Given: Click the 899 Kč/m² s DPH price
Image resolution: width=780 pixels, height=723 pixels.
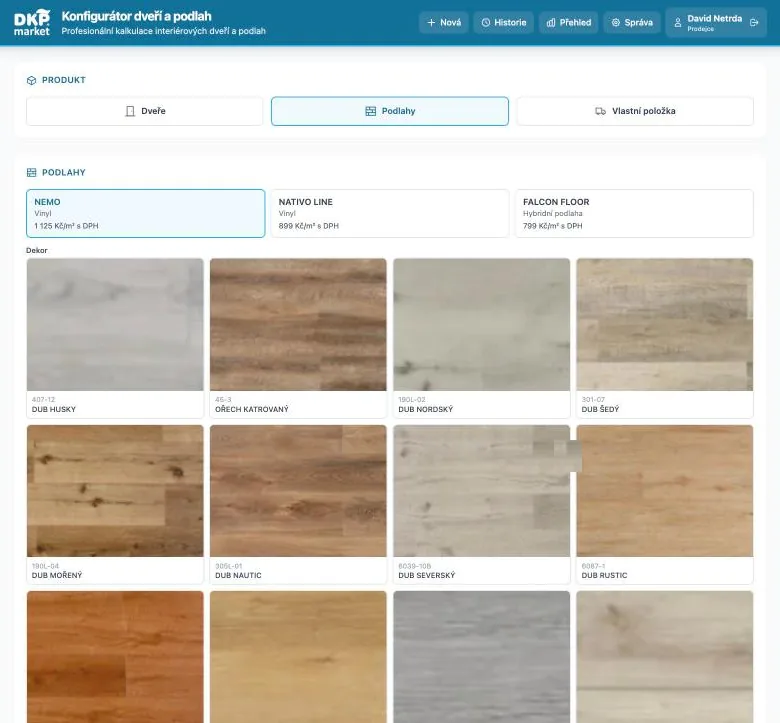Looking at the screenshot, I should [308, 226].
